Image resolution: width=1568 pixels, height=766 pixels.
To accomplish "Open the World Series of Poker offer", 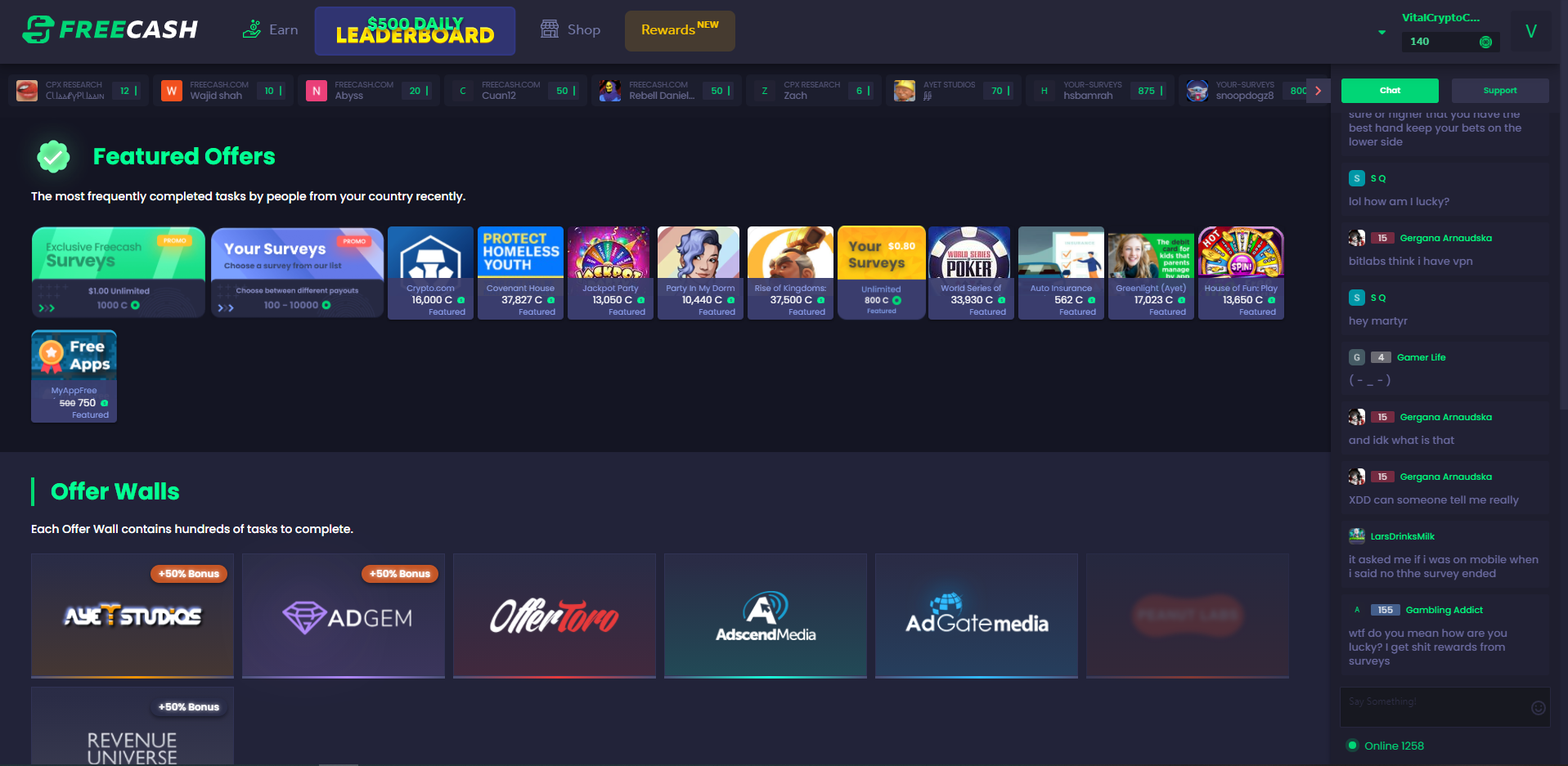I will click(971, 273).
